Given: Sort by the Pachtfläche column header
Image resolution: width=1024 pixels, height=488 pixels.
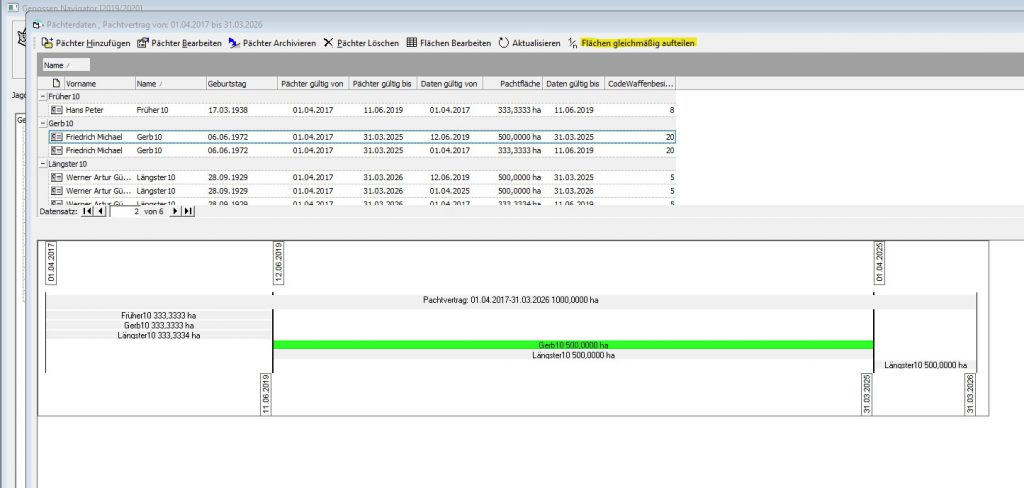Looking at the screenshot, I should coord(511,83).
